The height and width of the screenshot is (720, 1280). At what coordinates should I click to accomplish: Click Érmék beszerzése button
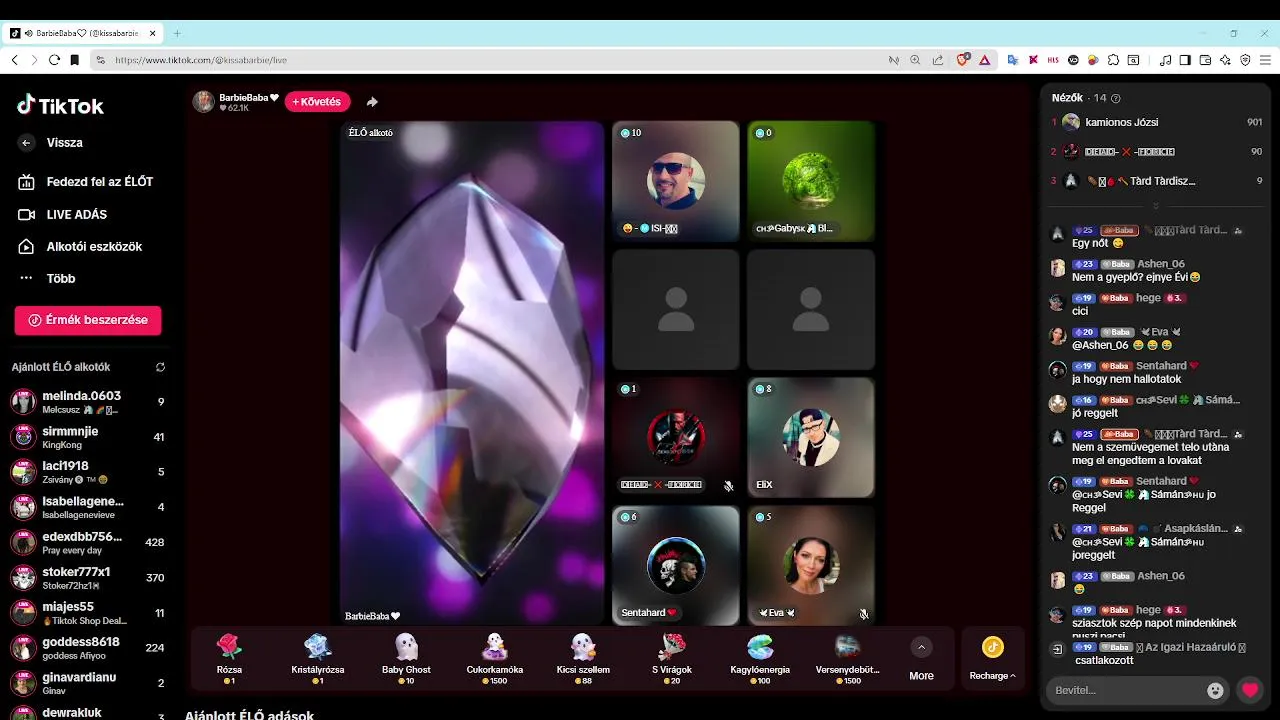(x=88, y=320)
